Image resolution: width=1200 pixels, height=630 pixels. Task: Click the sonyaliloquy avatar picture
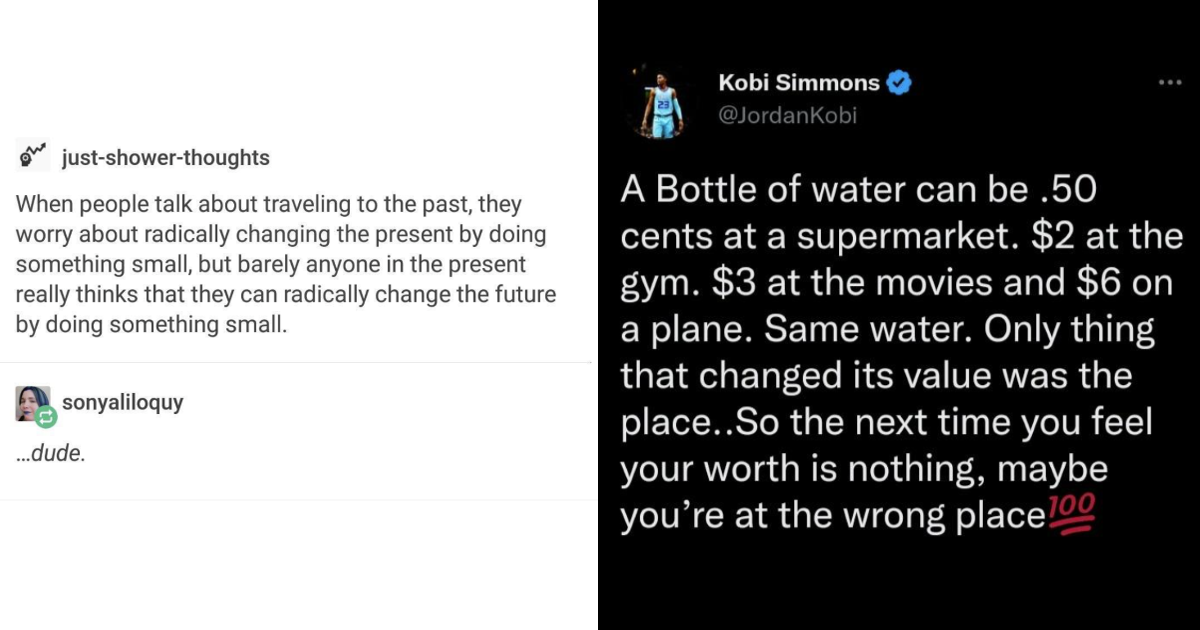pyautogui.click(x=33, y=400)
